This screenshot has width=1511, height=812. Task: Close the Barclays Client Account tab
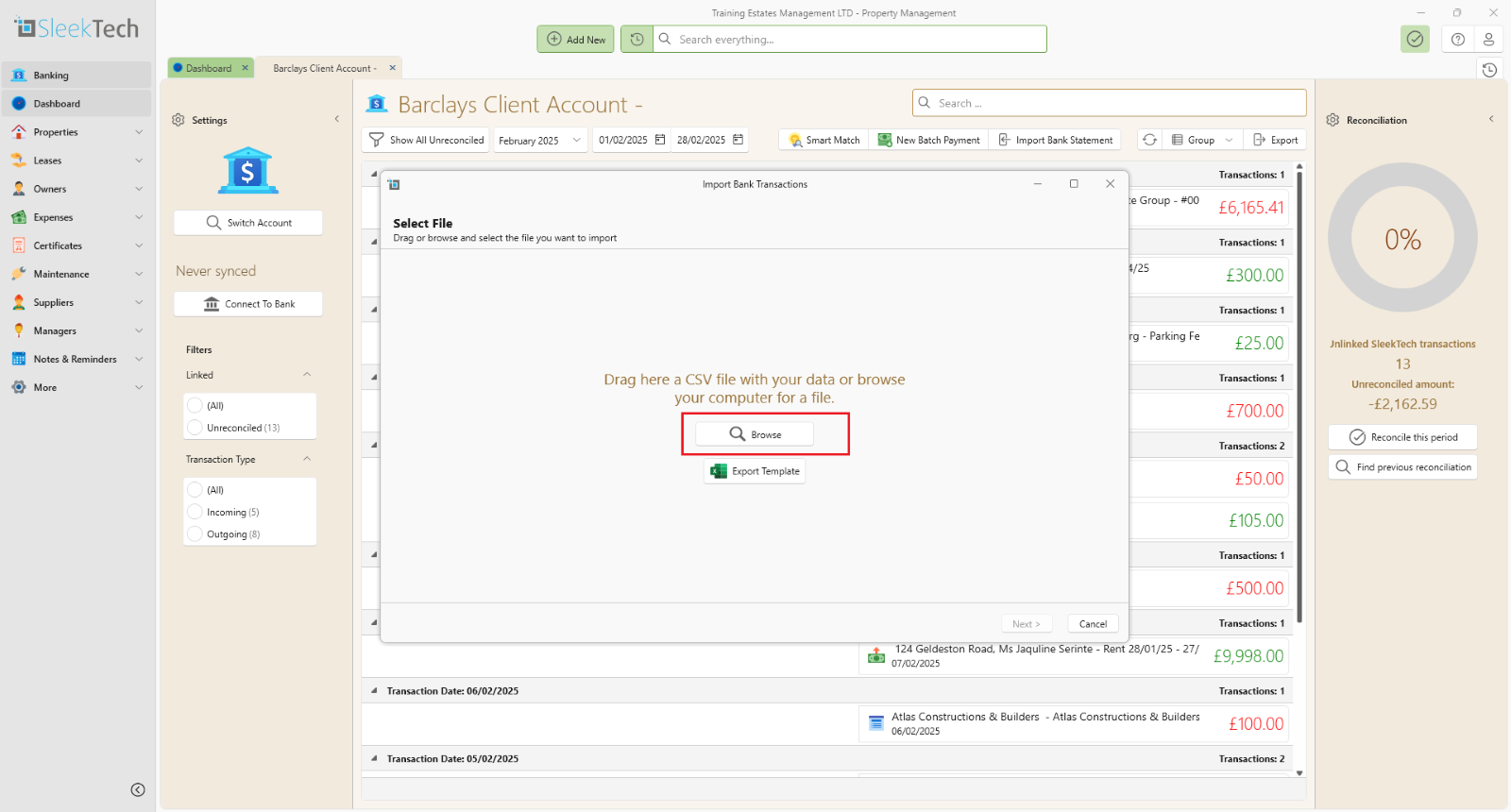(393, 68)
